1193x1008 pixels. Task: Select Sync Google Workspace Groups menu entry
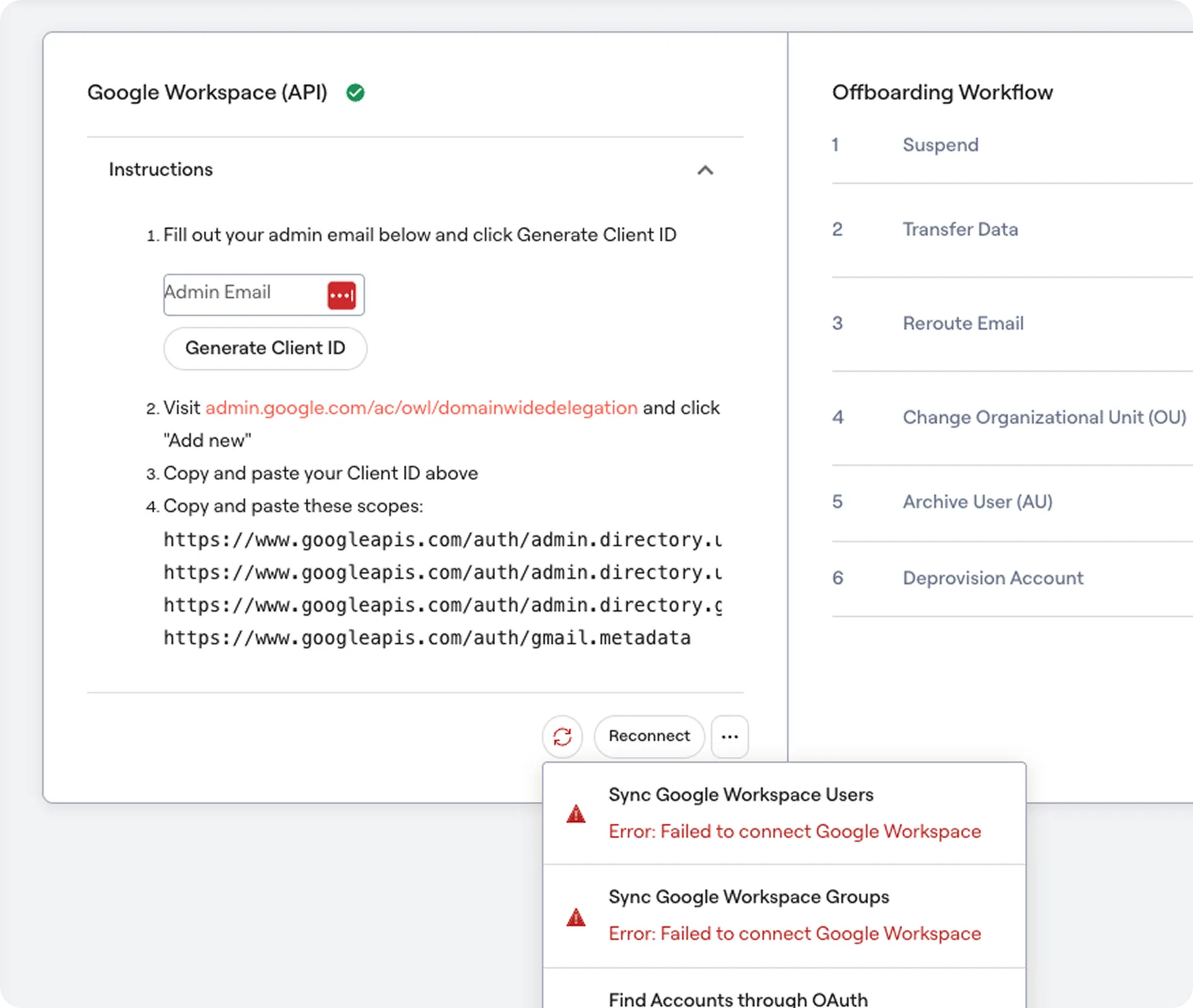click(x=784, y=916)
